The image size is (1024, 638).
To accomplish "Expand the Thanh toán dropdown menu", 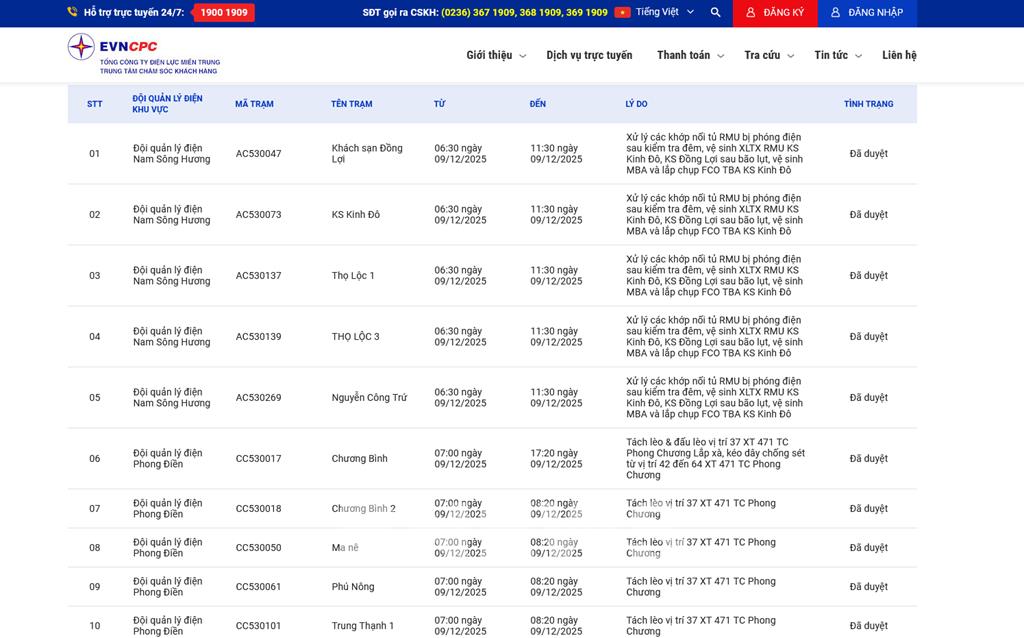I will pos(688,55).
